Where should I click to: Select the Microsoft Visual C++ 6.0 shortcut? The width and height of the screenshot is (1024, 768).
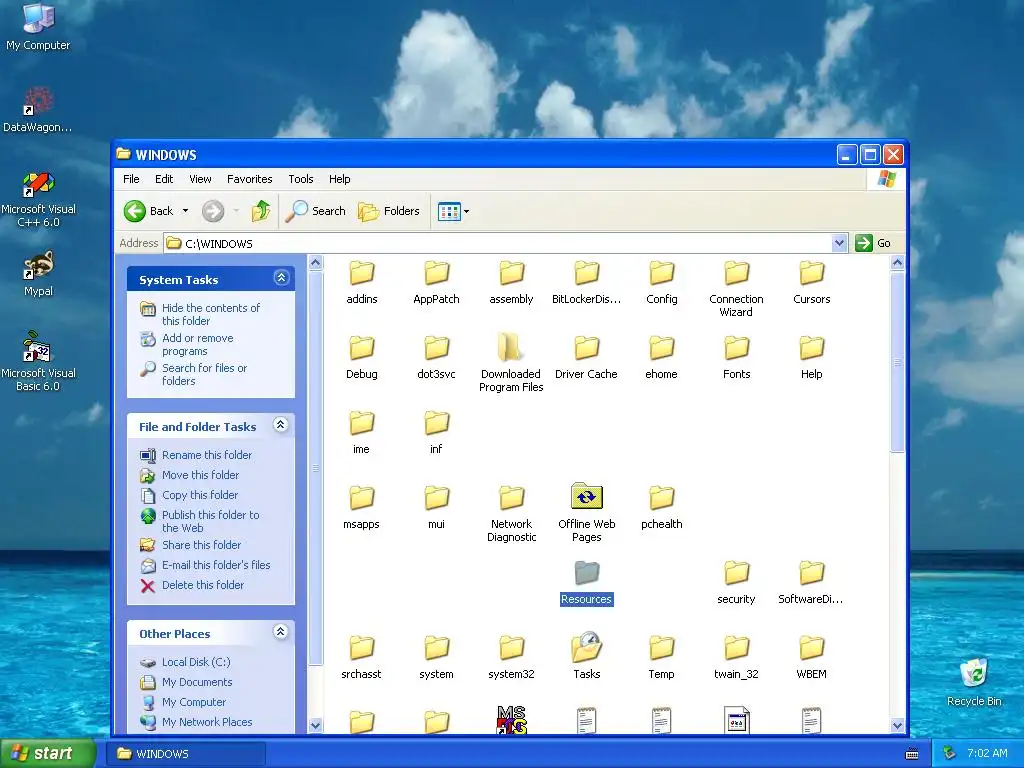pos(38,199)
